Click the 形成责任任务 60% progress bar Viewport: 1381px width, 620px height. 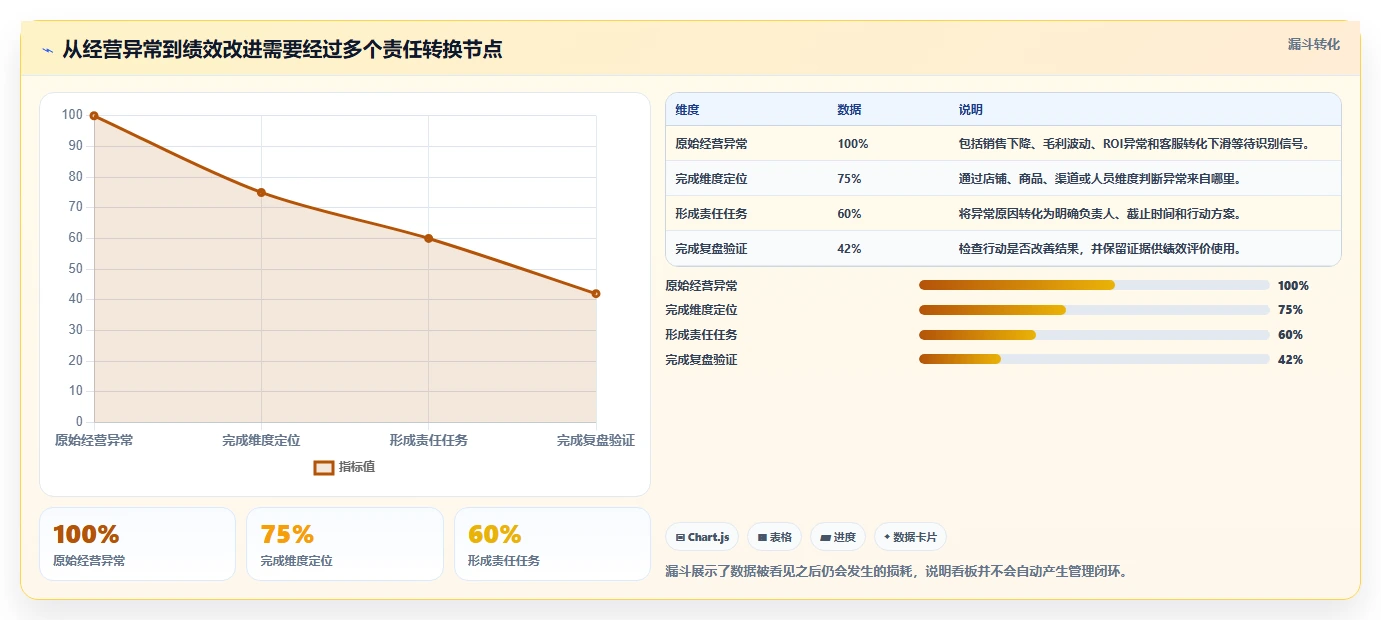(x=1094, y=335)
